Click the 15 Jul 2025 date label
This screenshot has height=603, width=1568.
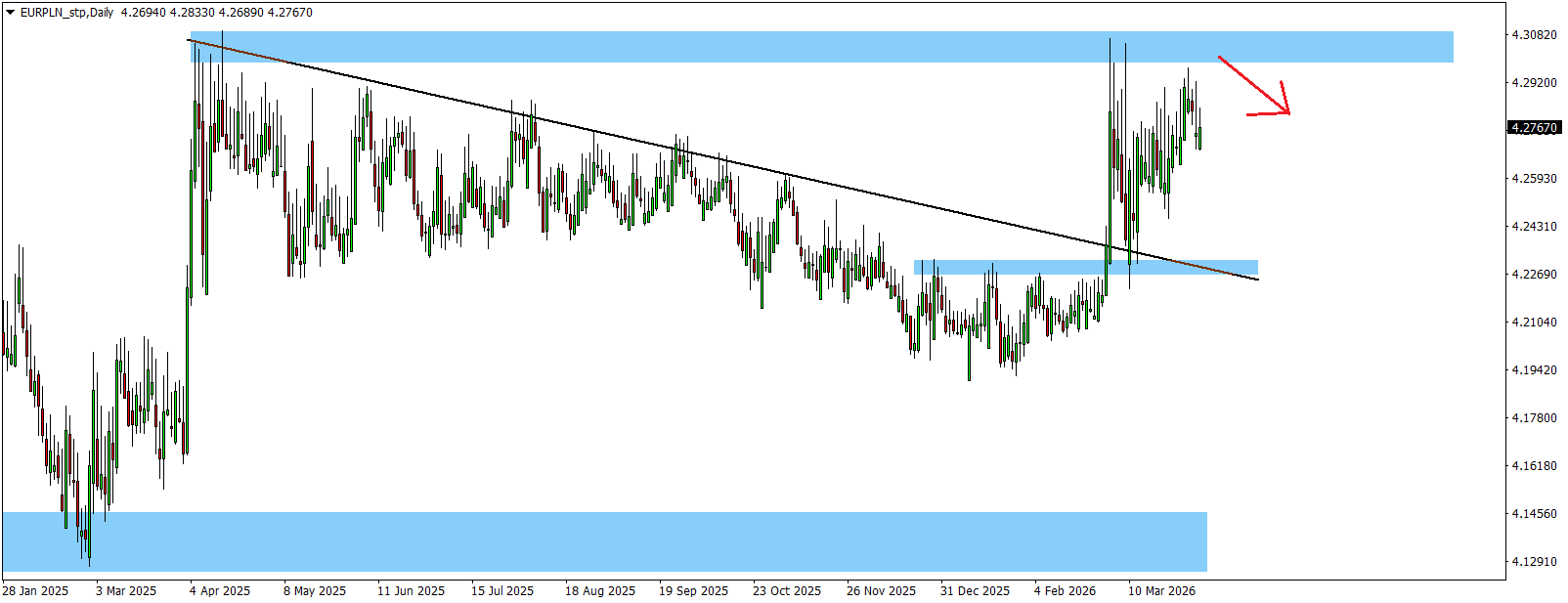tap(502, 591)
